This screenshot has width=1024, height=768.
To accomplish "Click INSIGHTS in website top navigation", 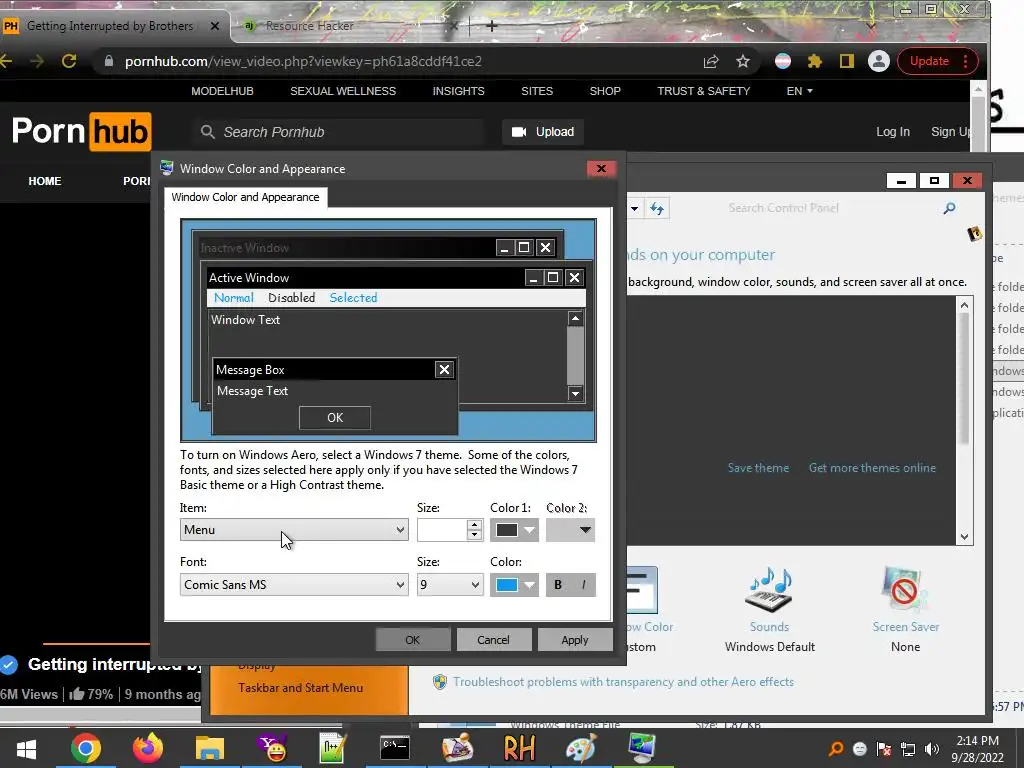I will (458, 91).
